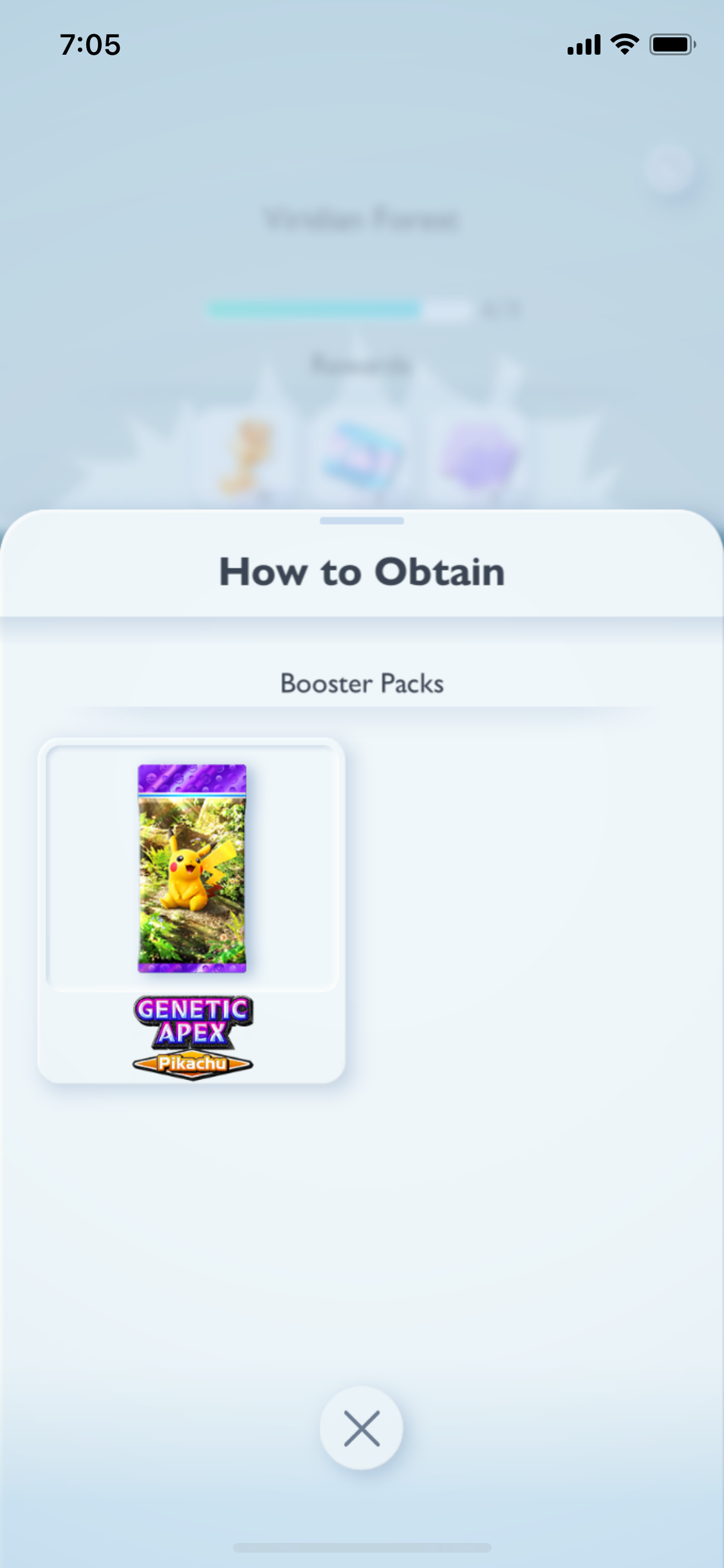Tap the battery icon in status bar

point(673,44)
